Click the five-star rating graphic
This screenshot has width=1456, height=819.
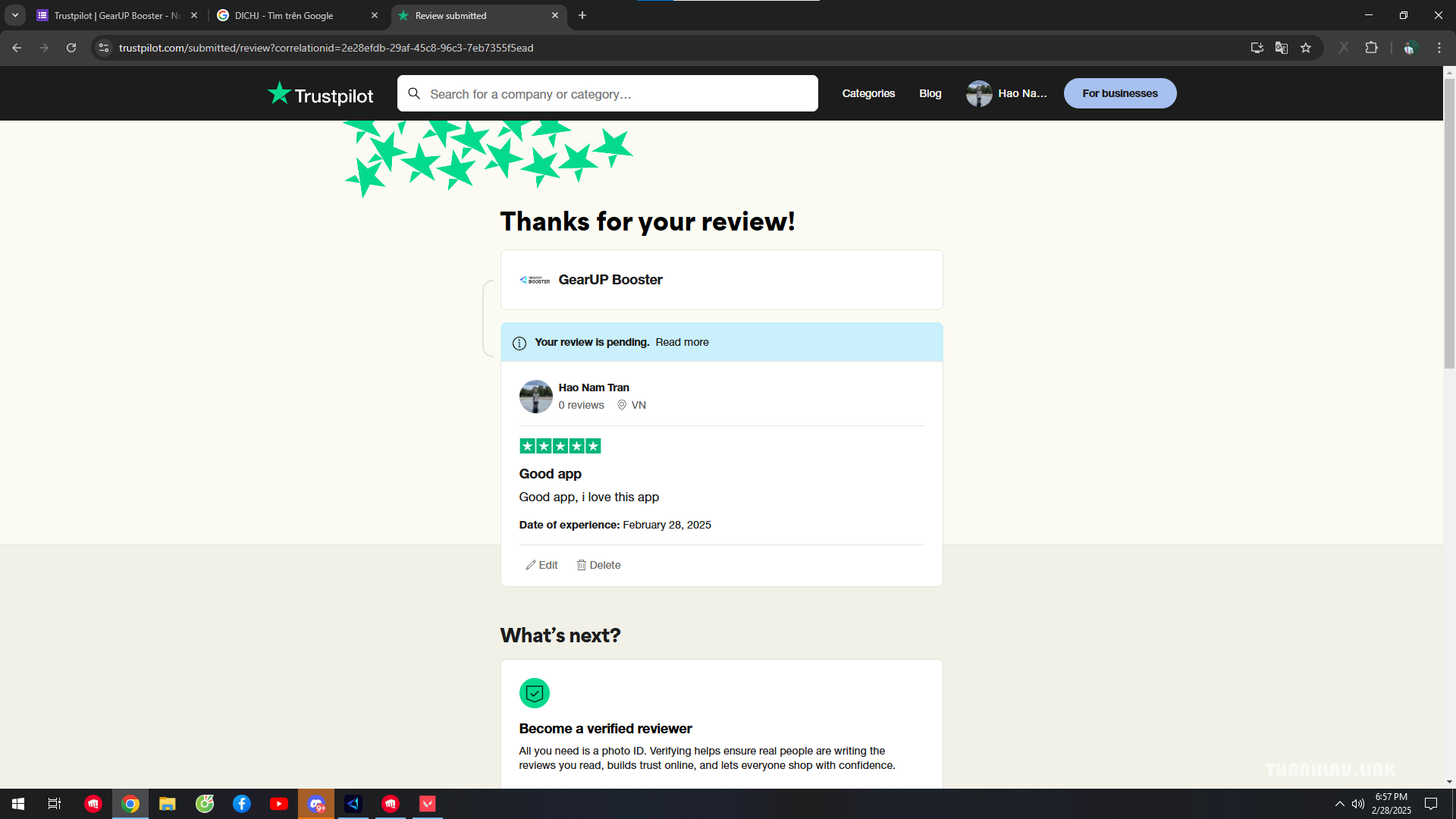coord(560,446)
